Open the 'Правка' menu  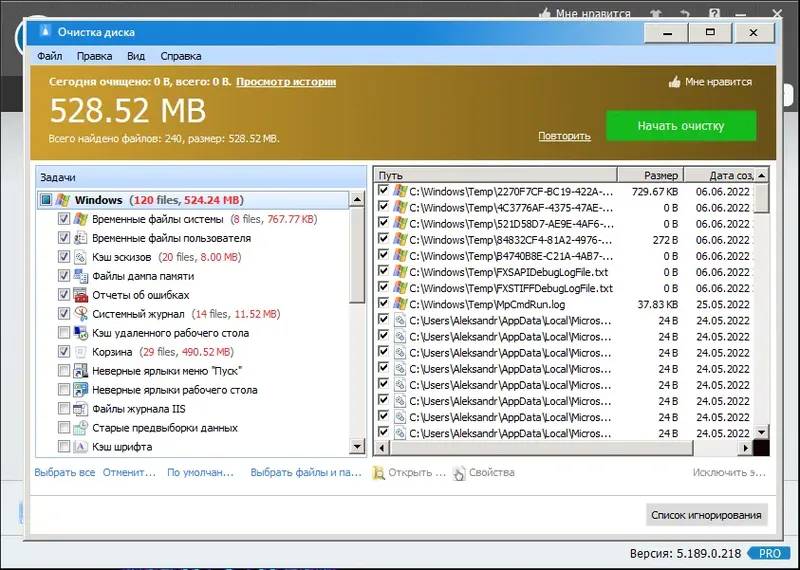coord(94,56)
